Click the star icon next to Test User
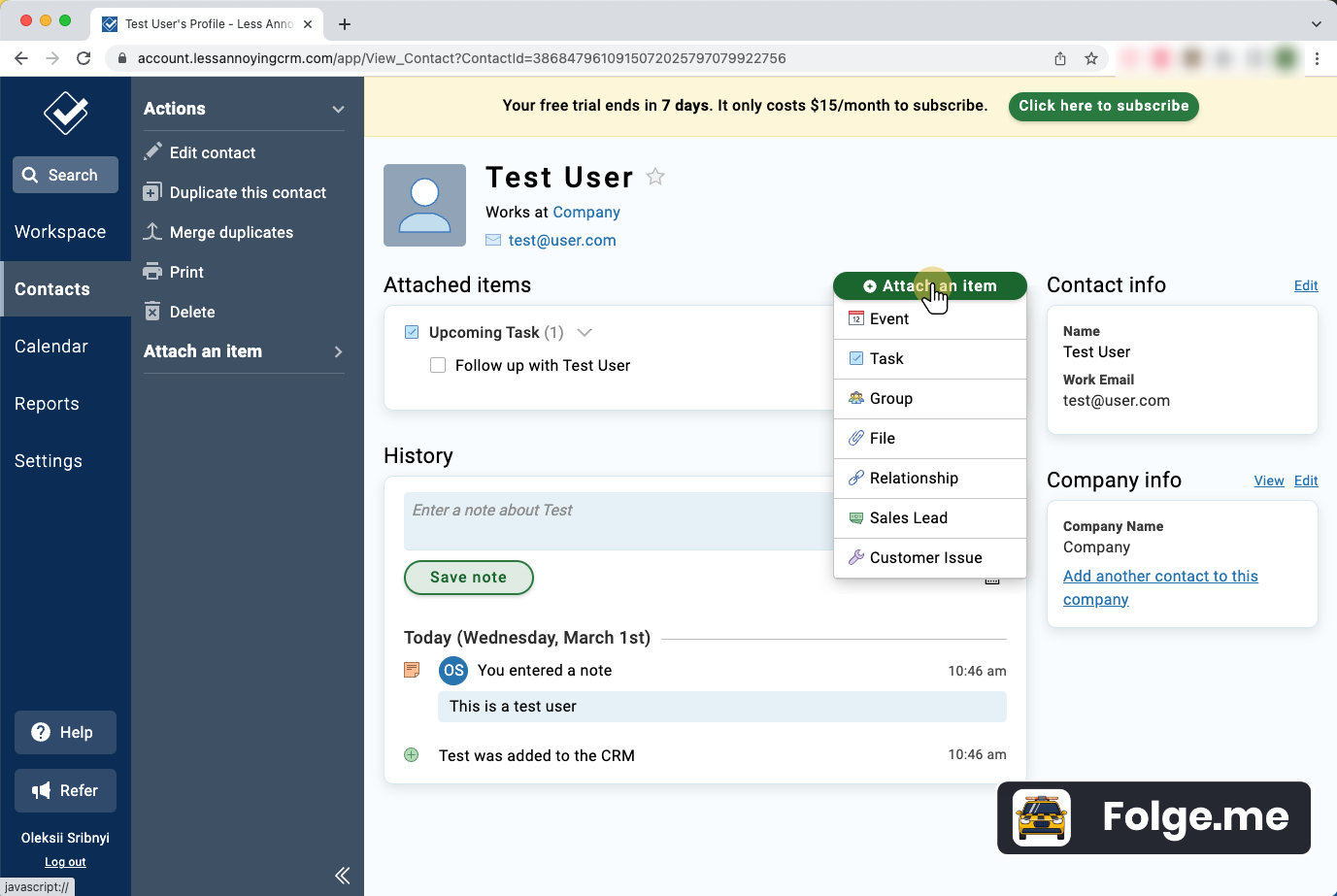Screen dimensions: 1337x896 tap(655, 177)
